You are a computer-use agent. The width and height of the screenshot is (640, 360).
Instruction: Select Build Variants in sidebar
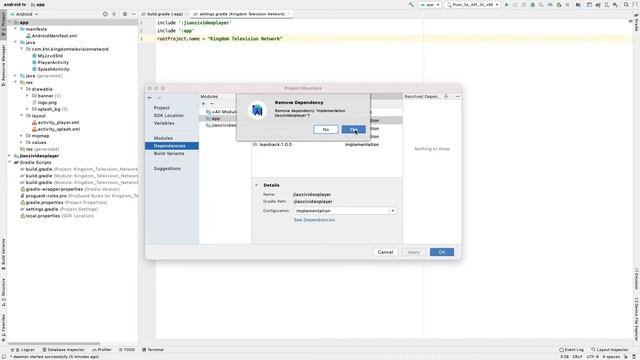click(x=169, y=153)
